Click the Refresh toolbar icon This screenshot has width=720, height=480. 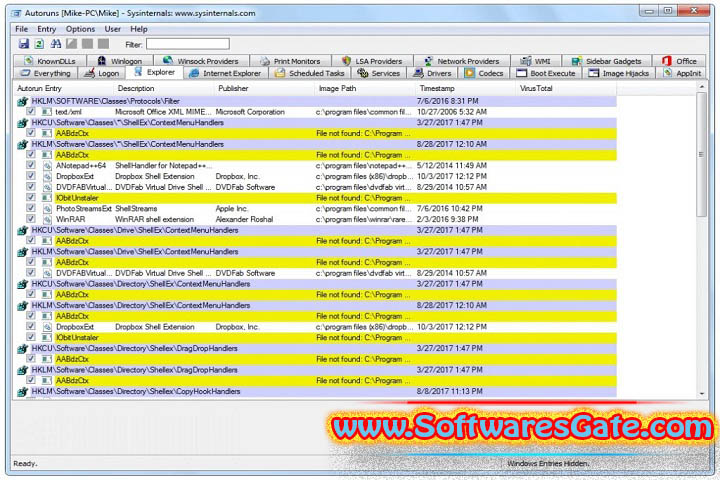point(39,44)
